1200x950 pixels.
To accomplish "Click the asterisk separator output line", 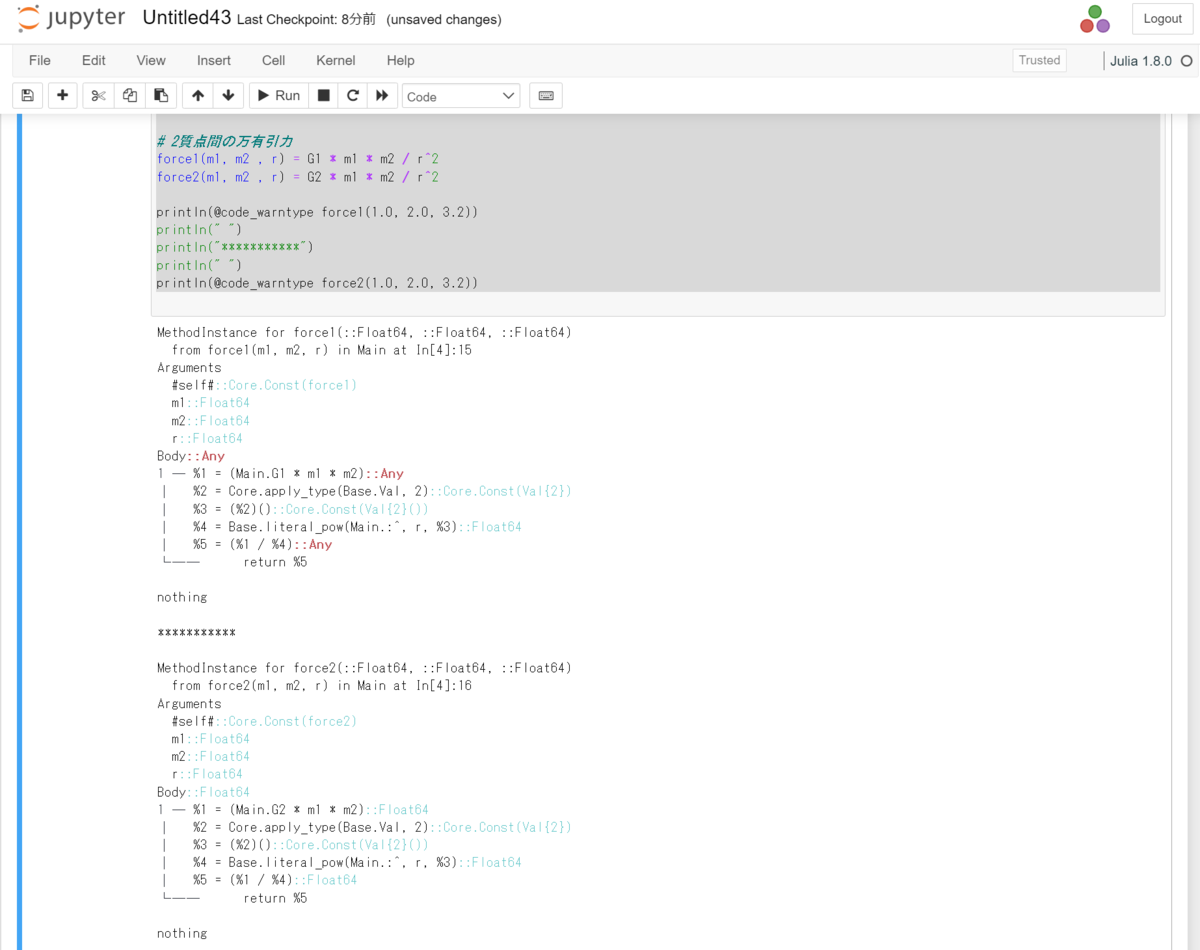I will [196, 633].
